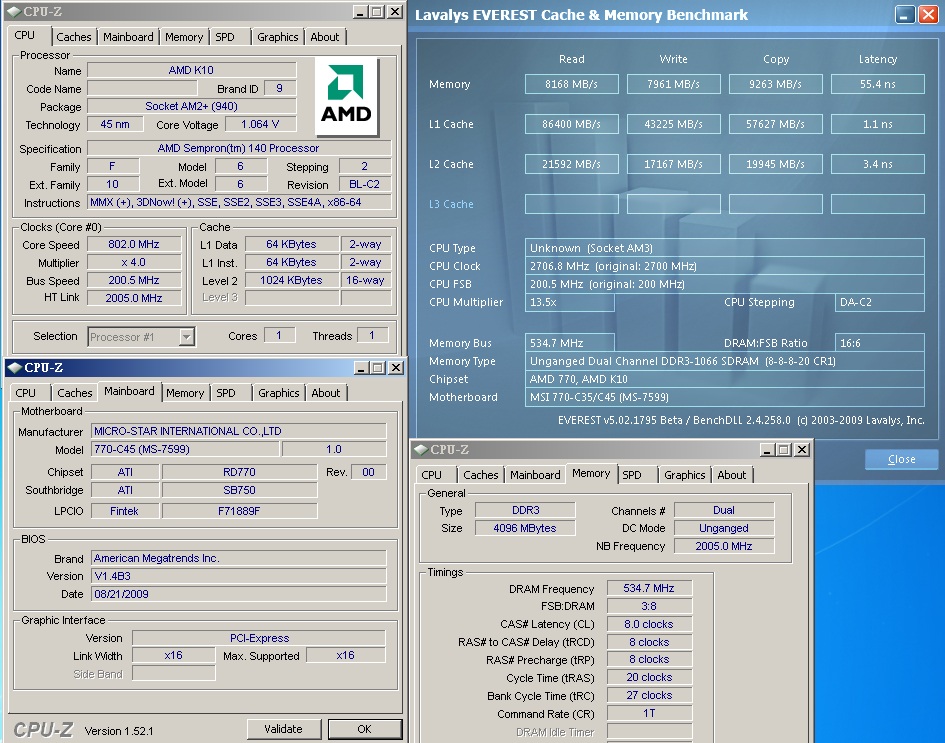Minimize the EVEREST benchmark window

[904, 14]
